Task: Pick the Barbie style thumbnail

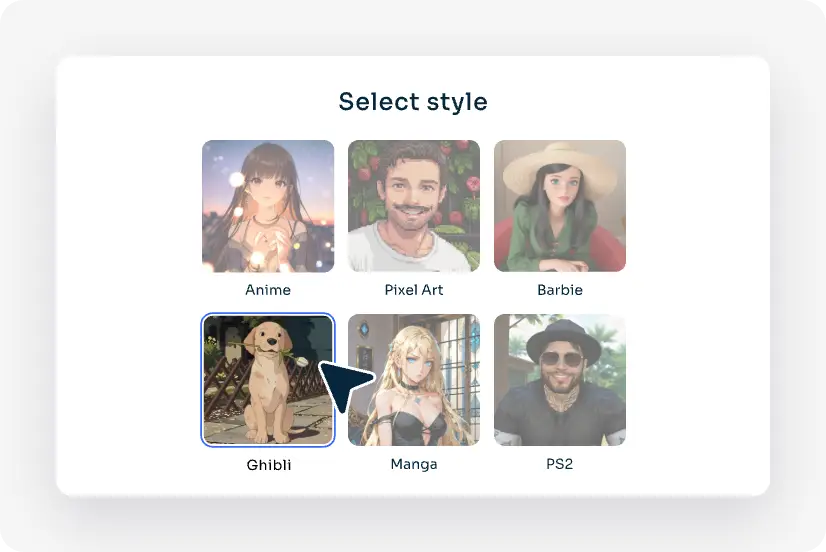Action: 559,206
